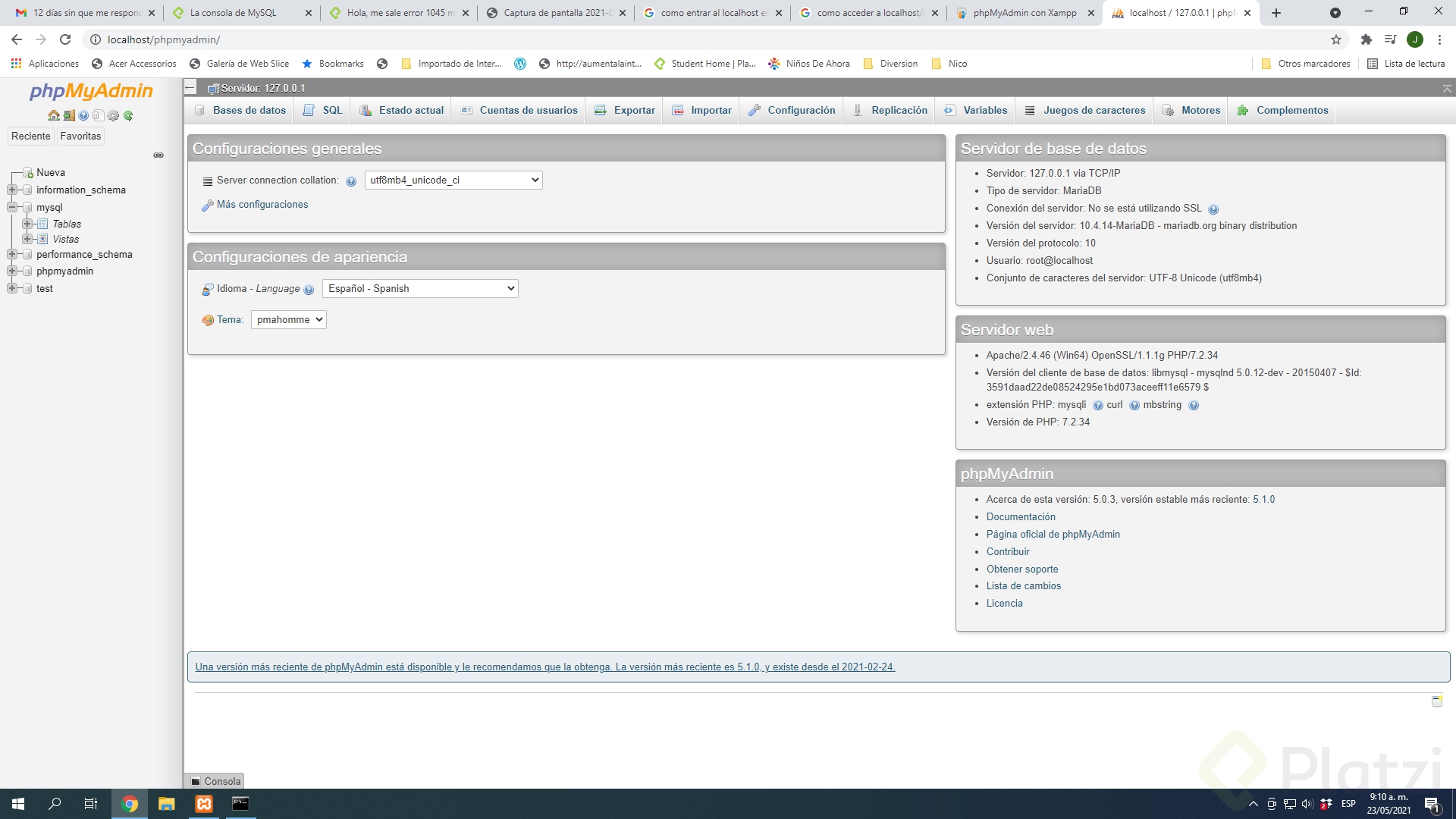
Task: Open the Tema theme dropdown
Action: (x=289, y=320)
